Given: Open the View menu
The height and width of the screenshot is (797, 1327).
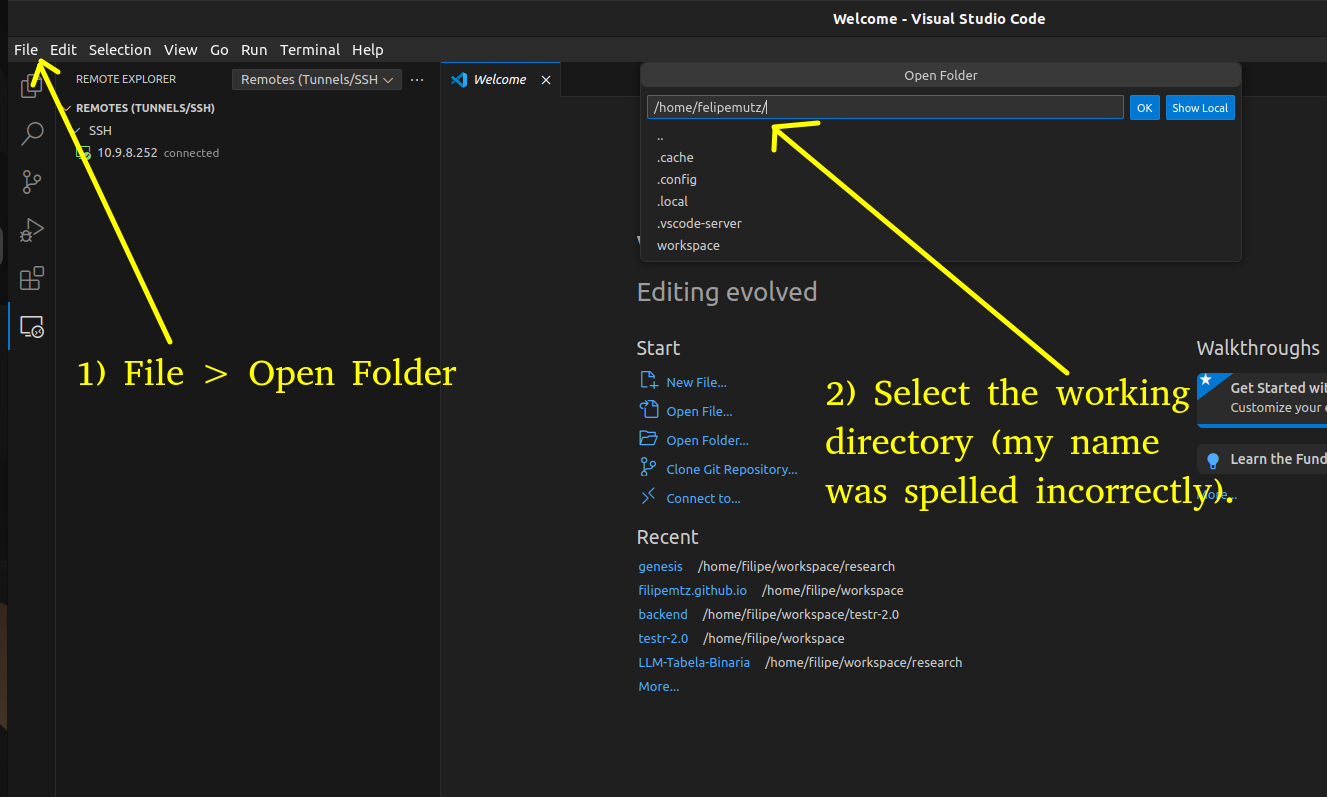Looking at the screenshot, I should pyautogui.click(x=181, y=49).
